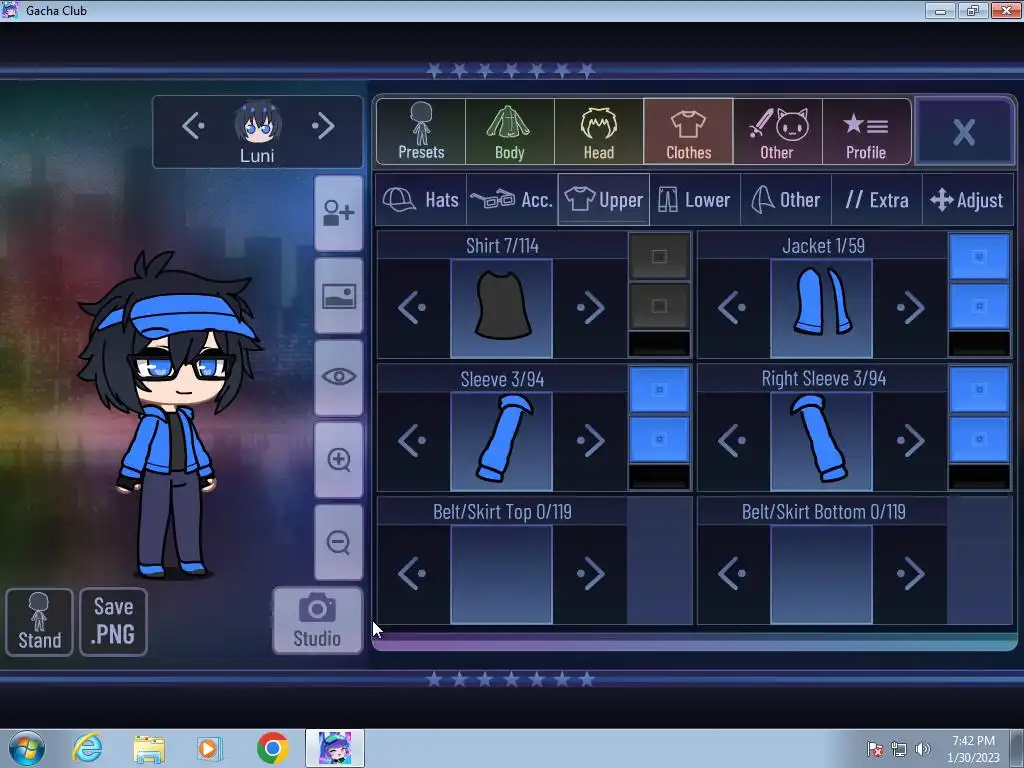The image size is (1024, 768).
Task: Launch Google Chrome from the taskbar
Action: click(273, 748)
